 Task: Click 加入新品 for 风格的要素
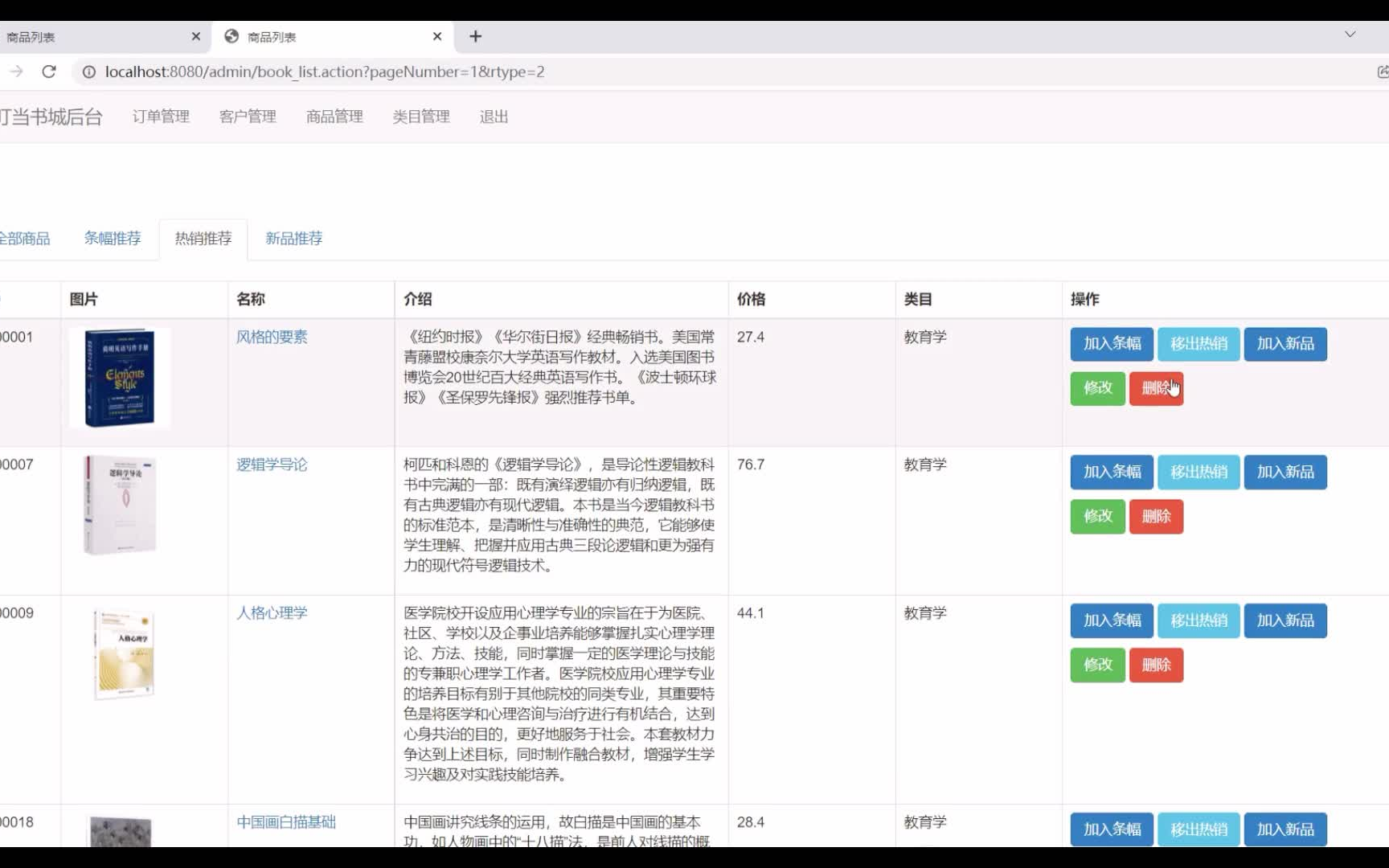[x=1285, y=344]
